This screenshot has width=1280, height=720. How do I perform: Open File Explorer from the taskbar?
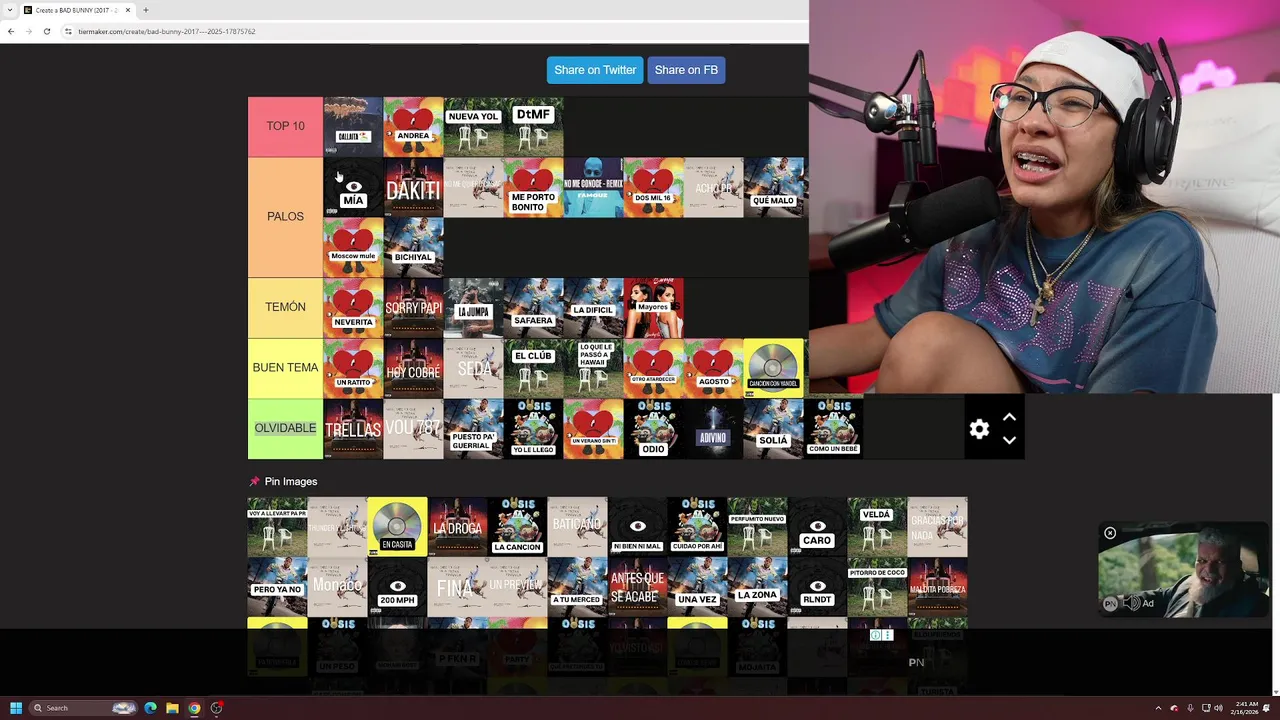click(x=172, y=708)
